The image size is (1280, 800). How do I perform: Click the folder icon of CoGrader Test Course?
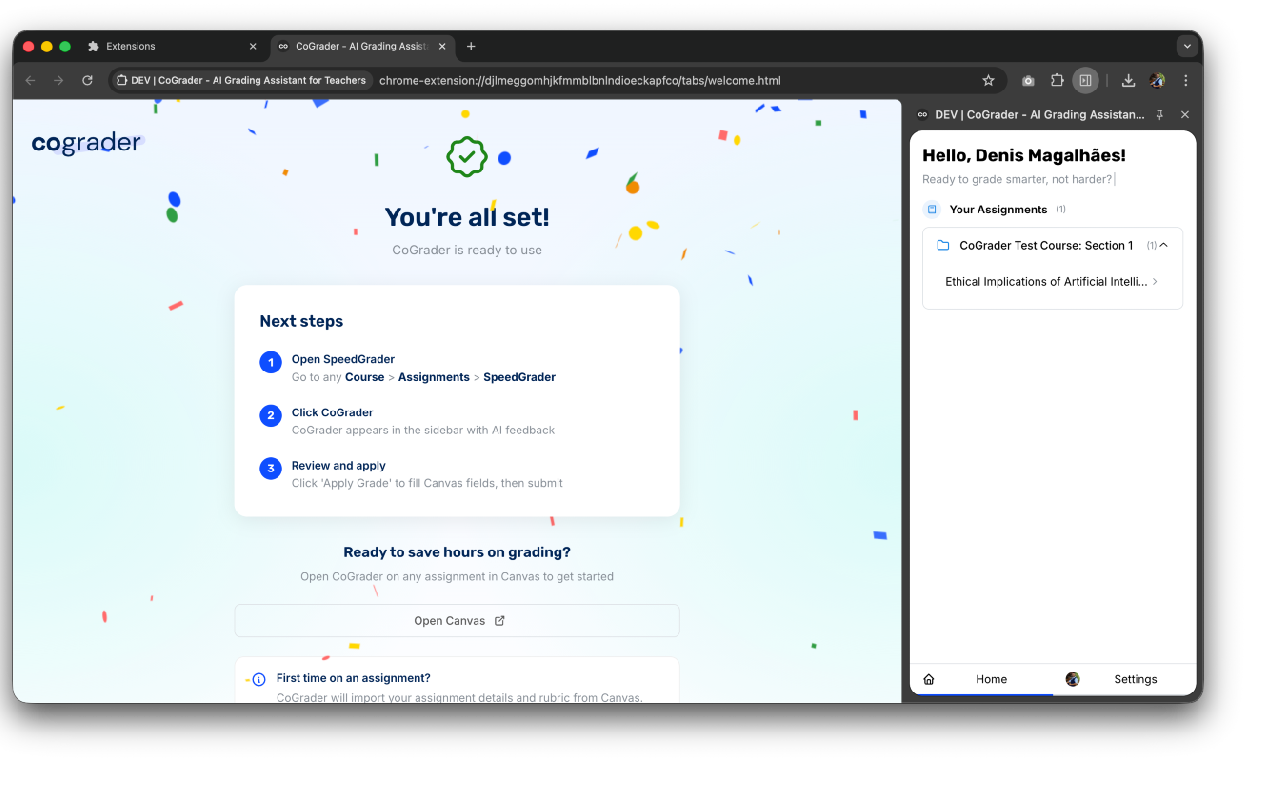tap(943, 245)
